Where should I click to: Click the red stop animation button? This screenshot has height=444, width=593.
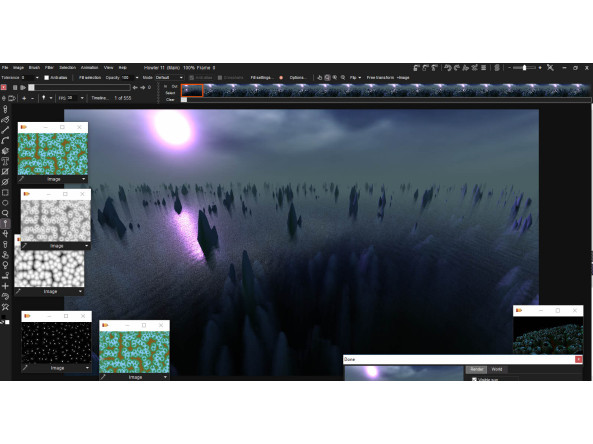(x=4, y=87)
